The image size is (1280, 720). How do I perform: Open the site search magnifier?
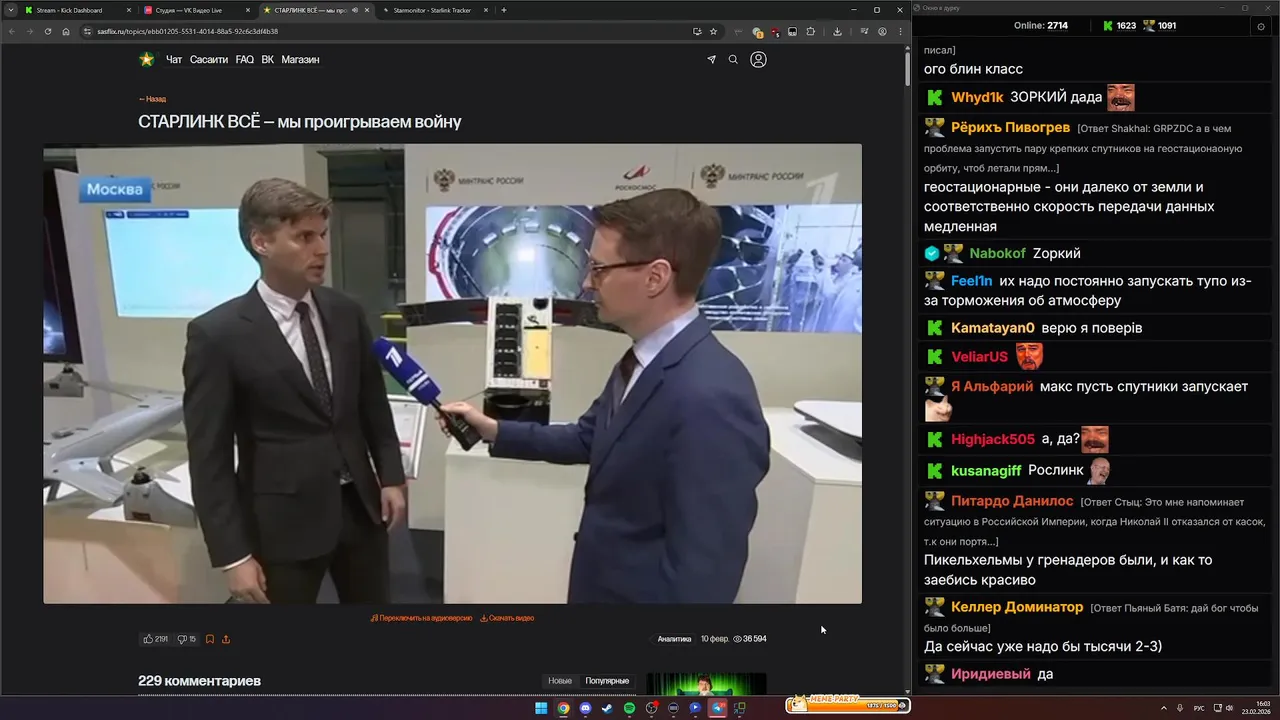click(x=733, y=59)
